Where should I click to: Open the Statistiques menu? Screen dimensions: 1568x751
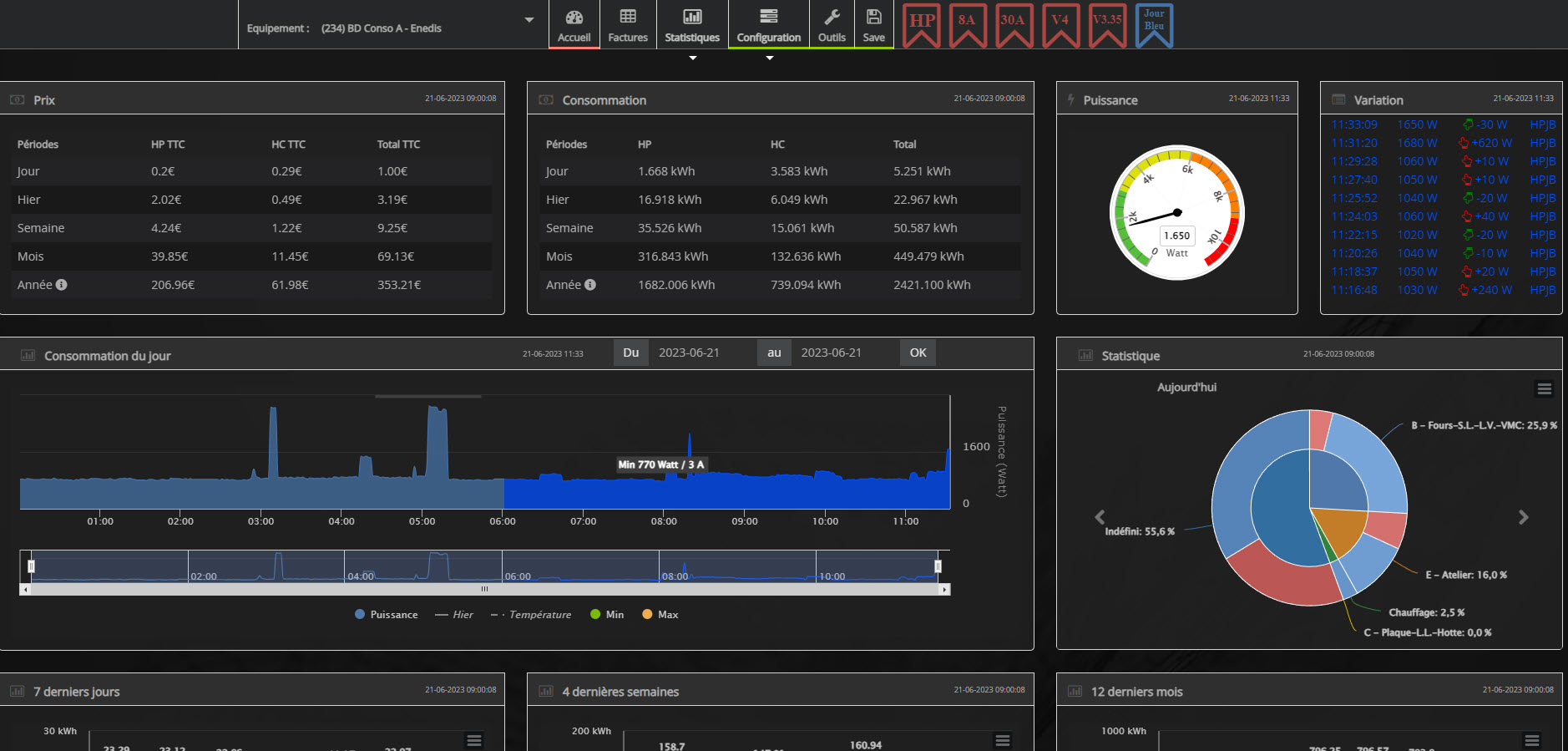692,25
